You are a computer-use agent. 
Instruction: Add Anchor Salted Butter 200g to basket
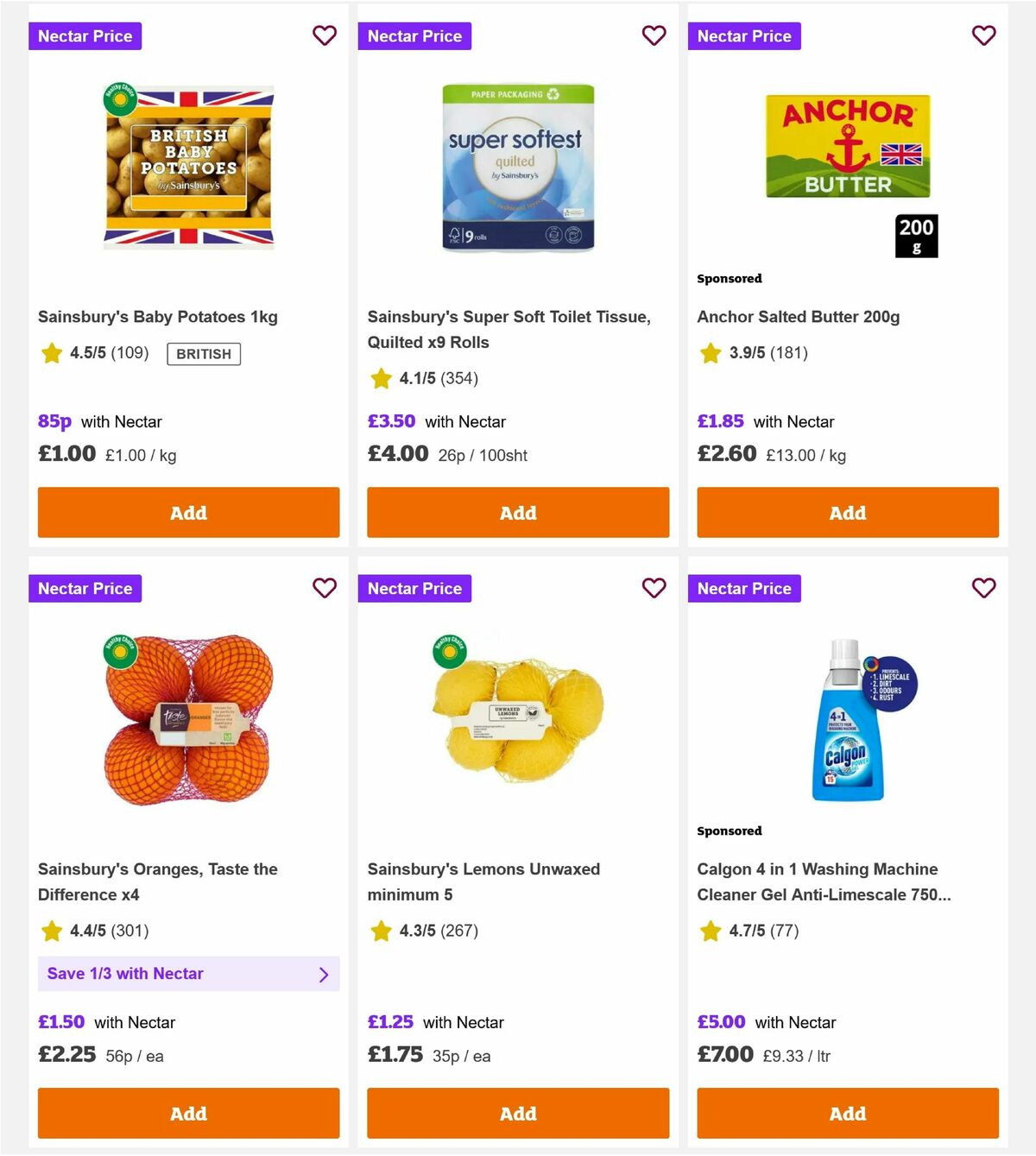847,512
